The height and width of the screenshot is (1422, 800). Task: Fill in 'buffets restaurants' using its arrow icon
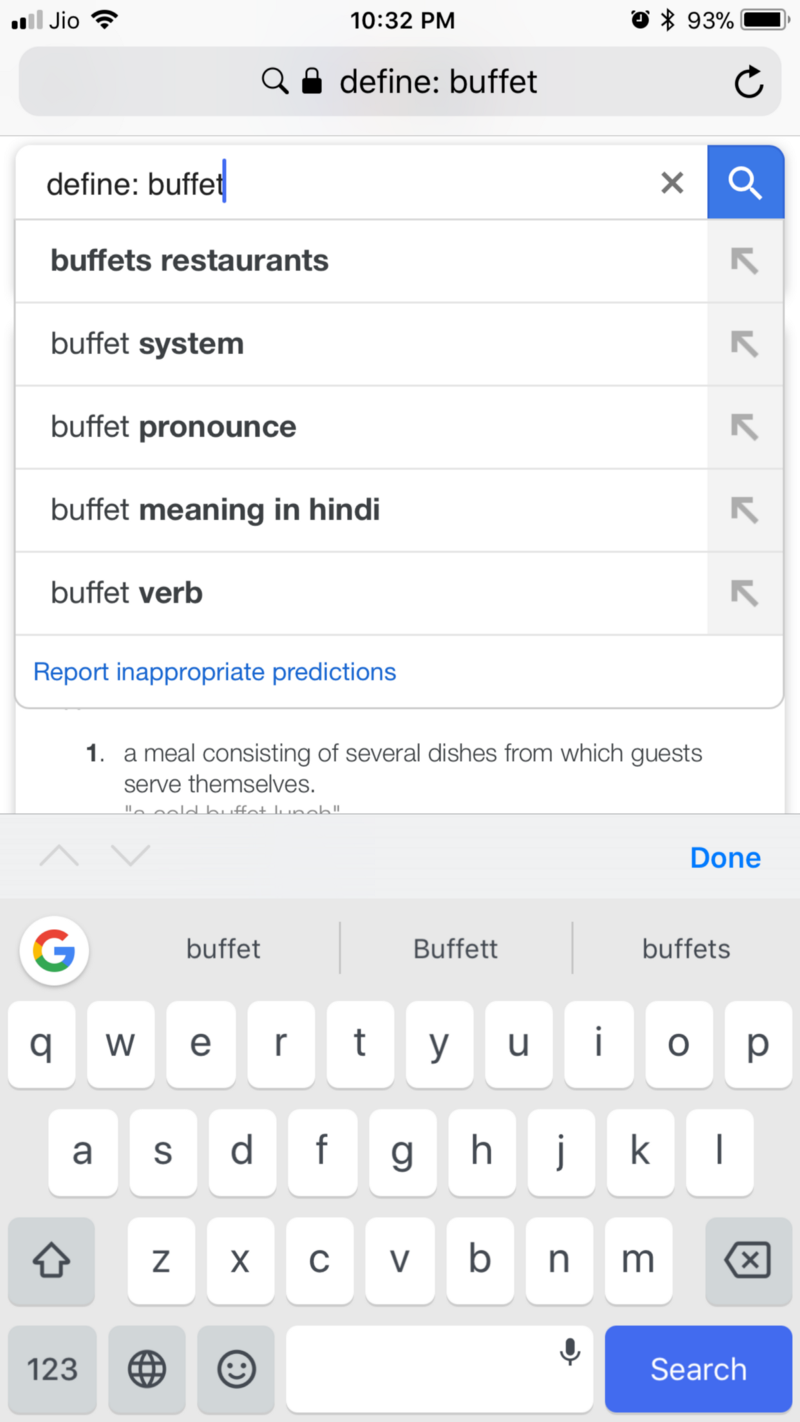[744, 261]
